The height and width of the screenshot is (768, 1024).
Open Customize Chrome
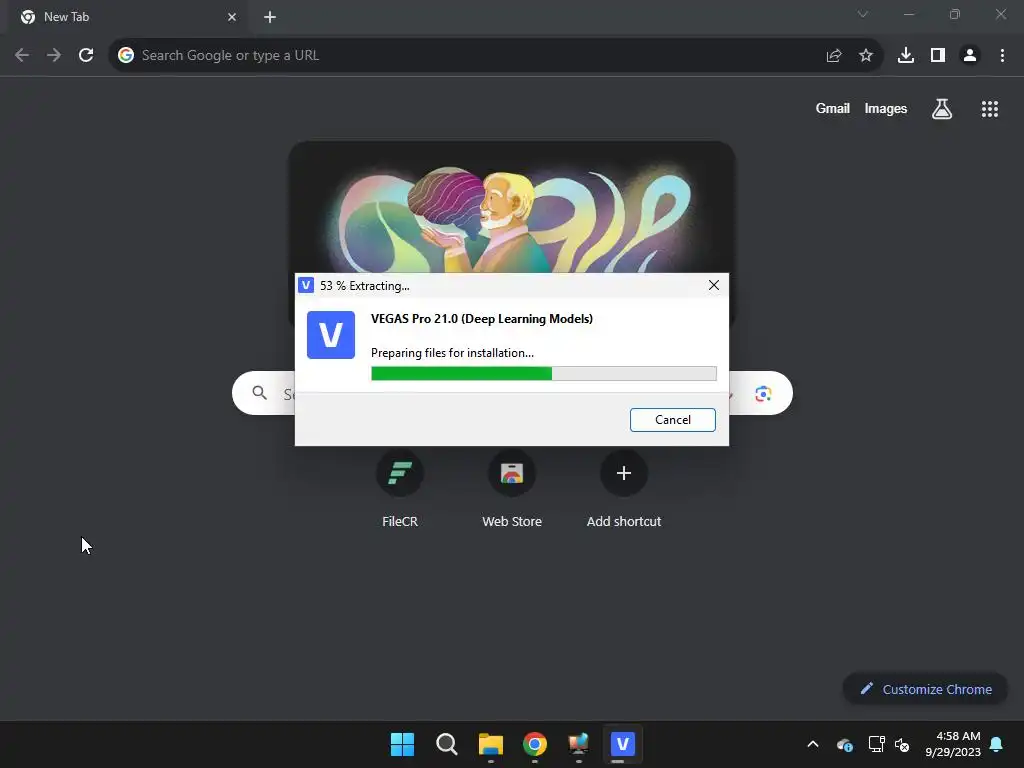pyautogui.click(x=925, y=689)
